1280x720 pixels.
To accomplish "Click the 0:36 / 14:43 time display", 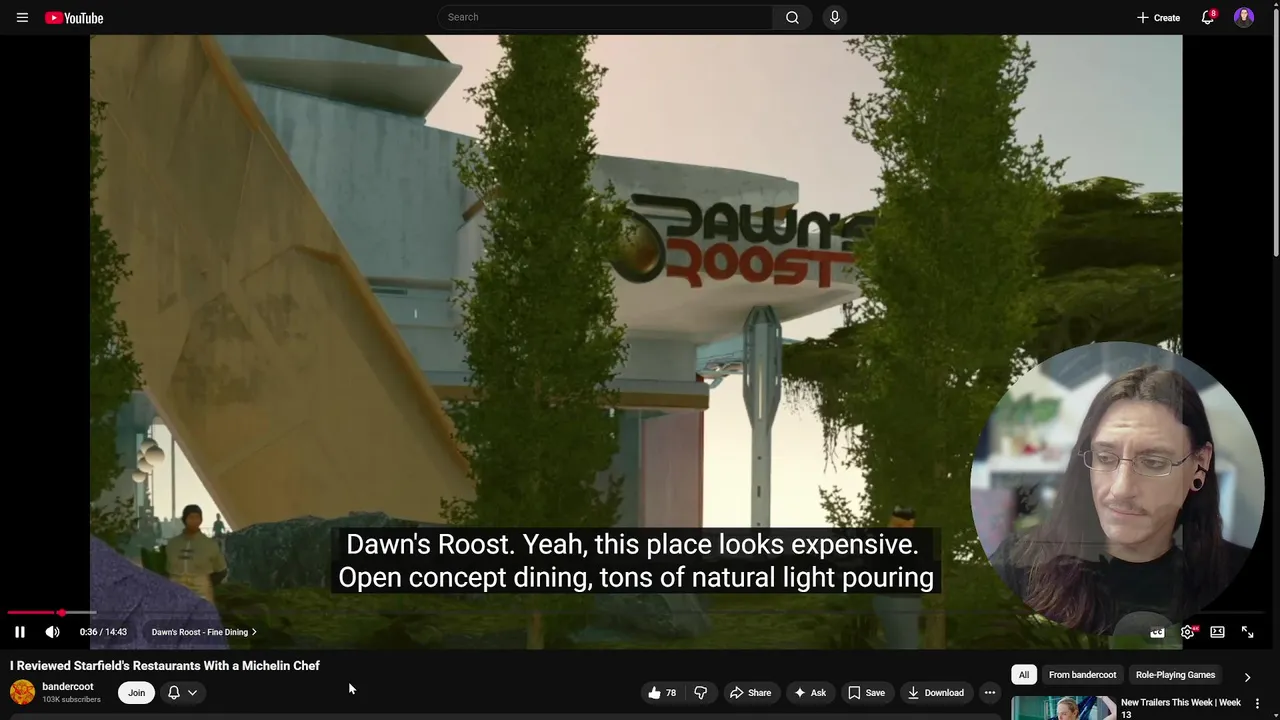I will pyautogui.click(x=103, y=632).
